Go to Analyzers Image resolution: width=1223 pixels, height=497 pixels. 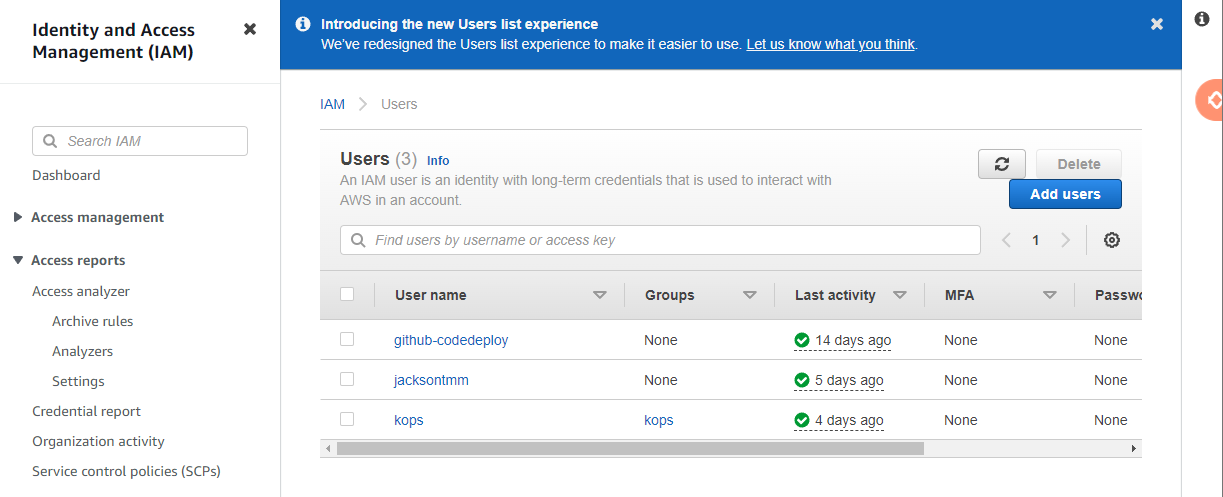pyautogui.click(x=82, y=351)
